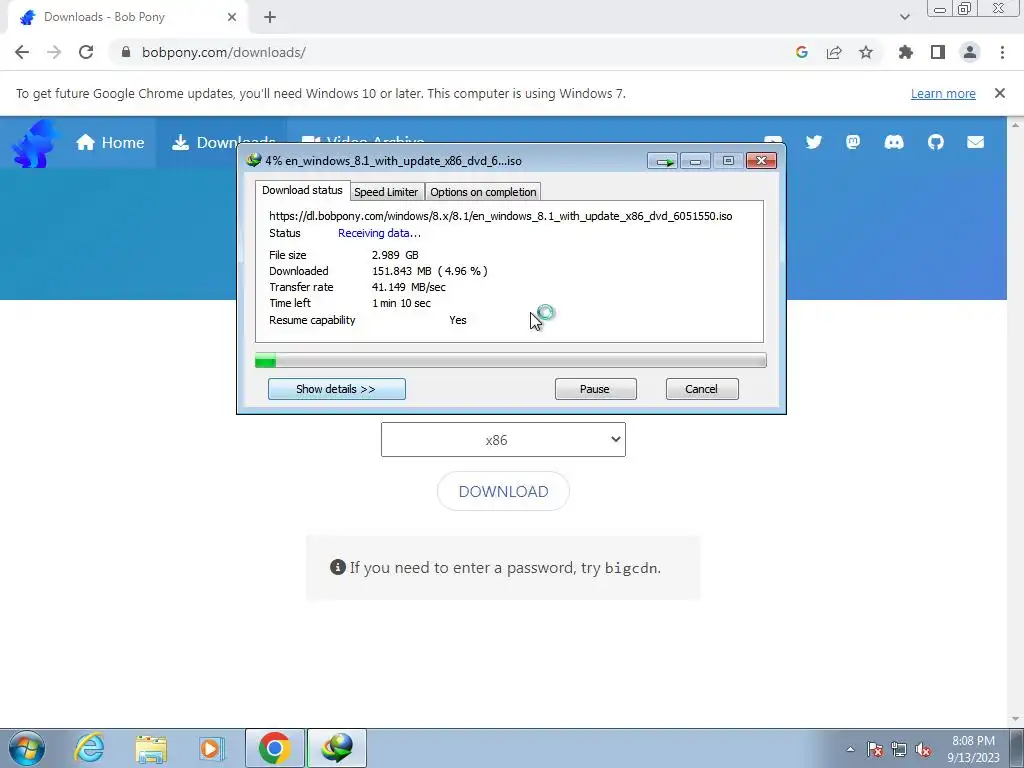Open the Windows Start button

[27, 748]
